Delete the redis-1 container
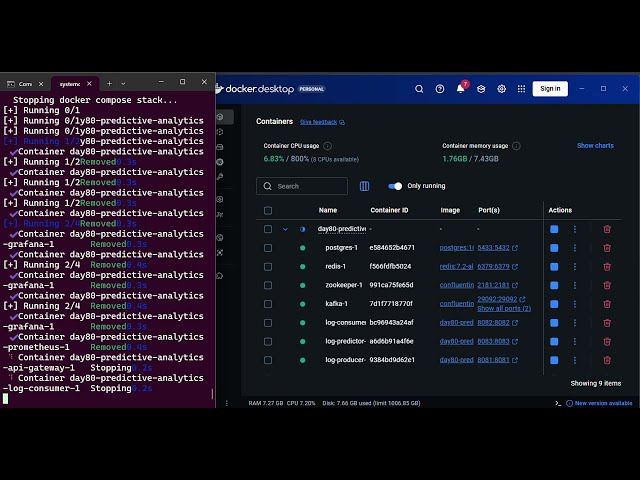The height and width of the screenshot is (480, 640). coord(607,267)
